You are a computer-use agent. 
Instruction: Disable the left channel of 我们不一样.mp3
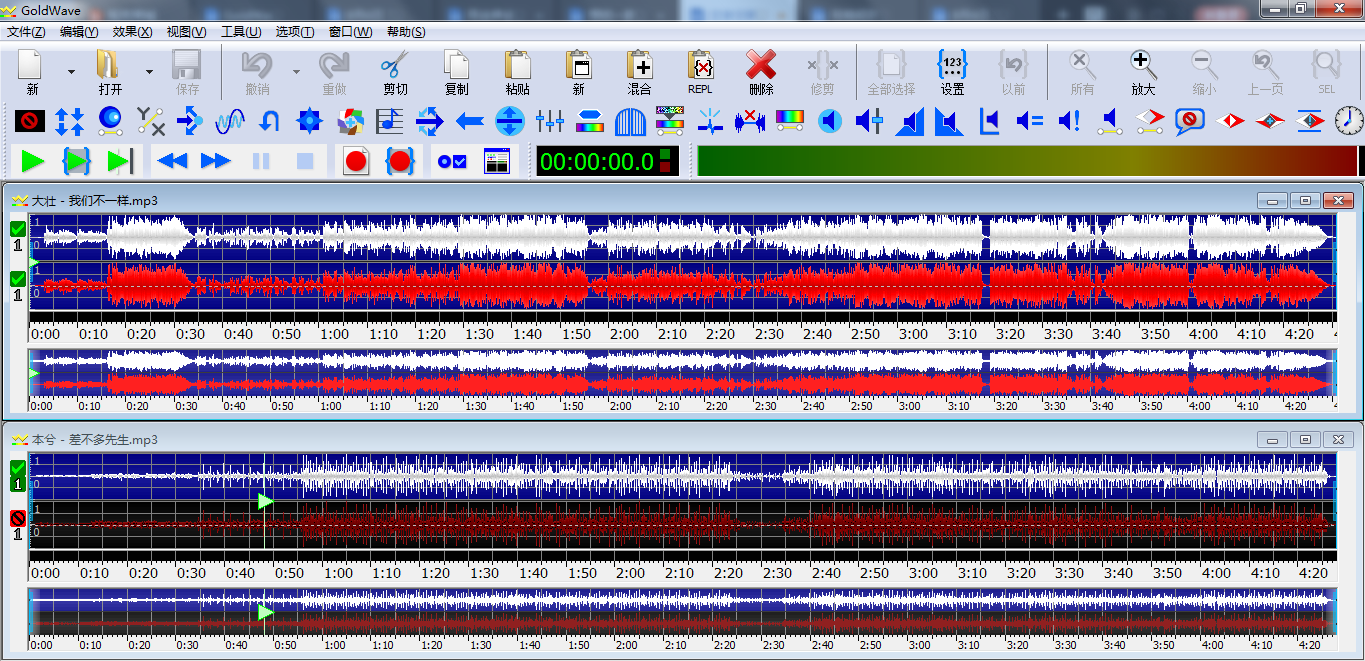pos(18,229)
